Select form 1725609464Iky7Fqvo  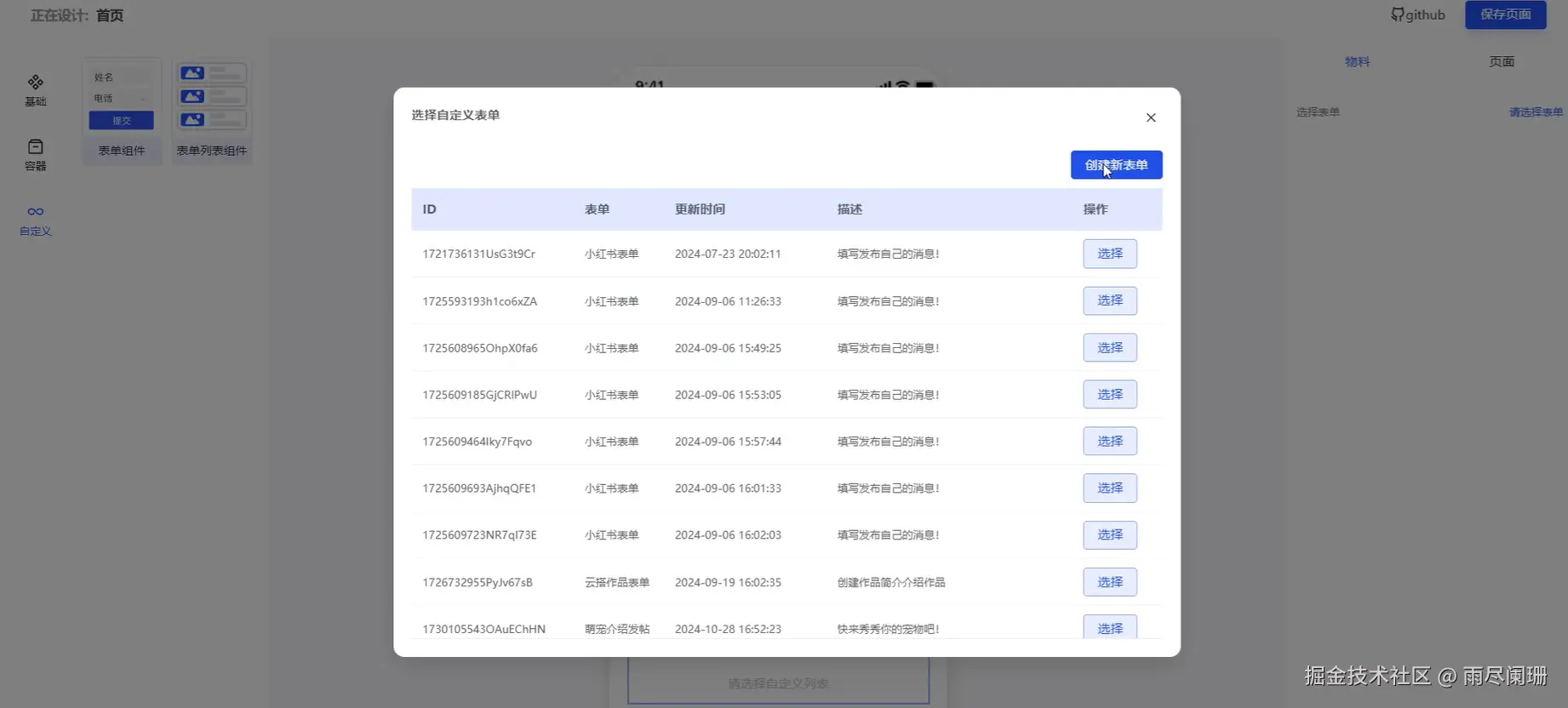click(x=1110, y=441)
